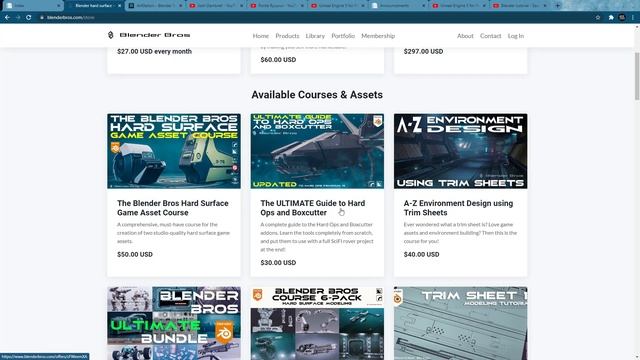This screenshot has width=640, height=360.
Task: Open the About nav link
Action: point(465,36)
